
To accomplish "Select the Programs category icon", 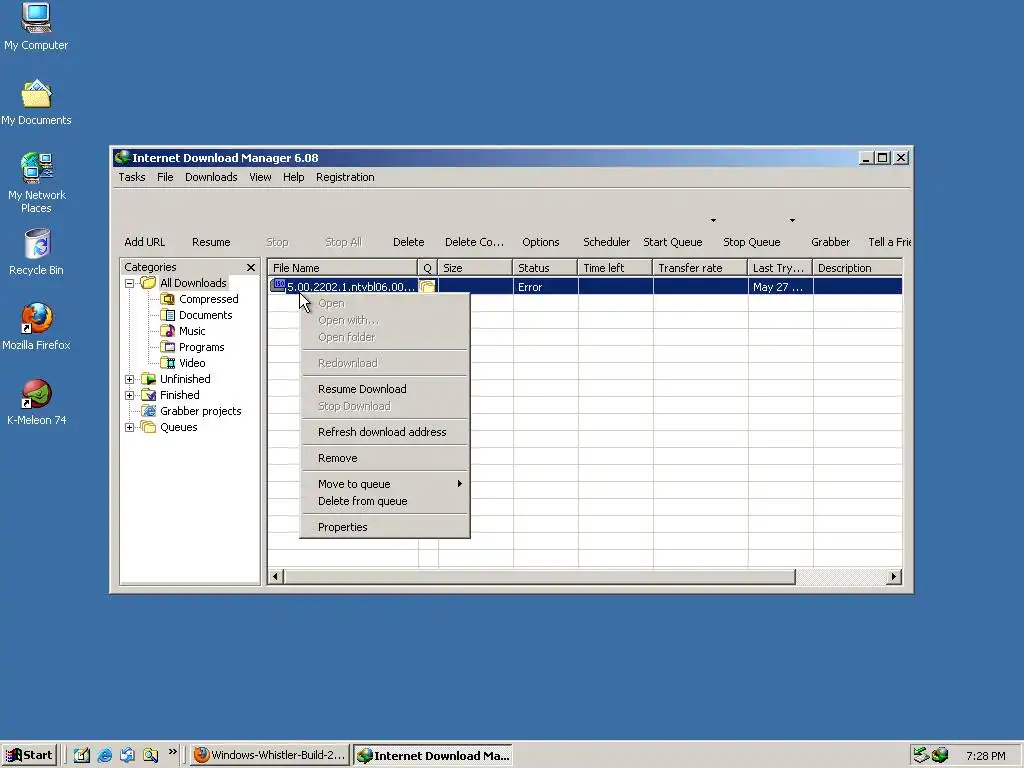I will (x=168, y=347).
